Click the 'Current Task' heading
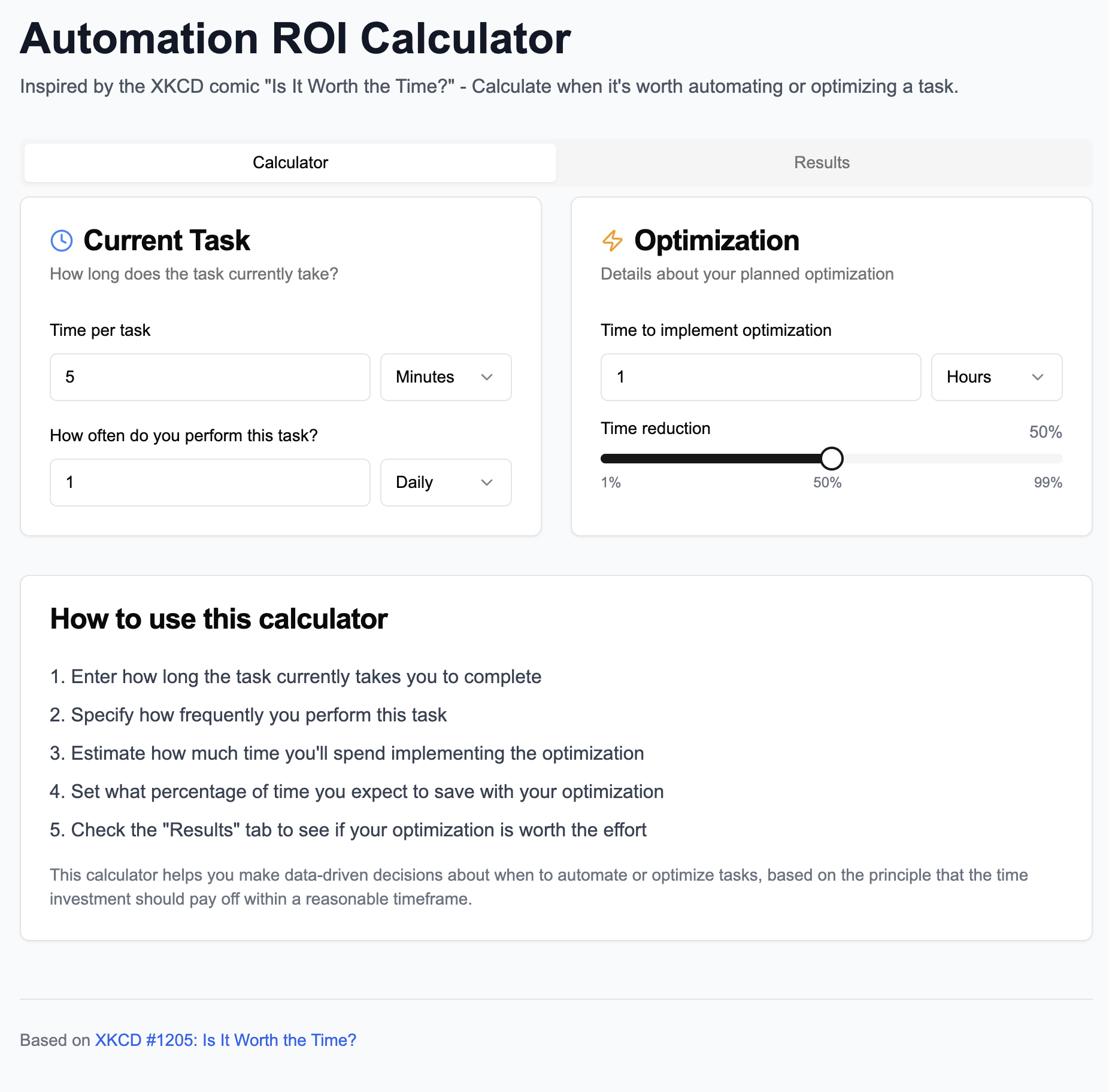This screenshot has width=1109, height=1092. pyautogui.click(x=166, y=241)
